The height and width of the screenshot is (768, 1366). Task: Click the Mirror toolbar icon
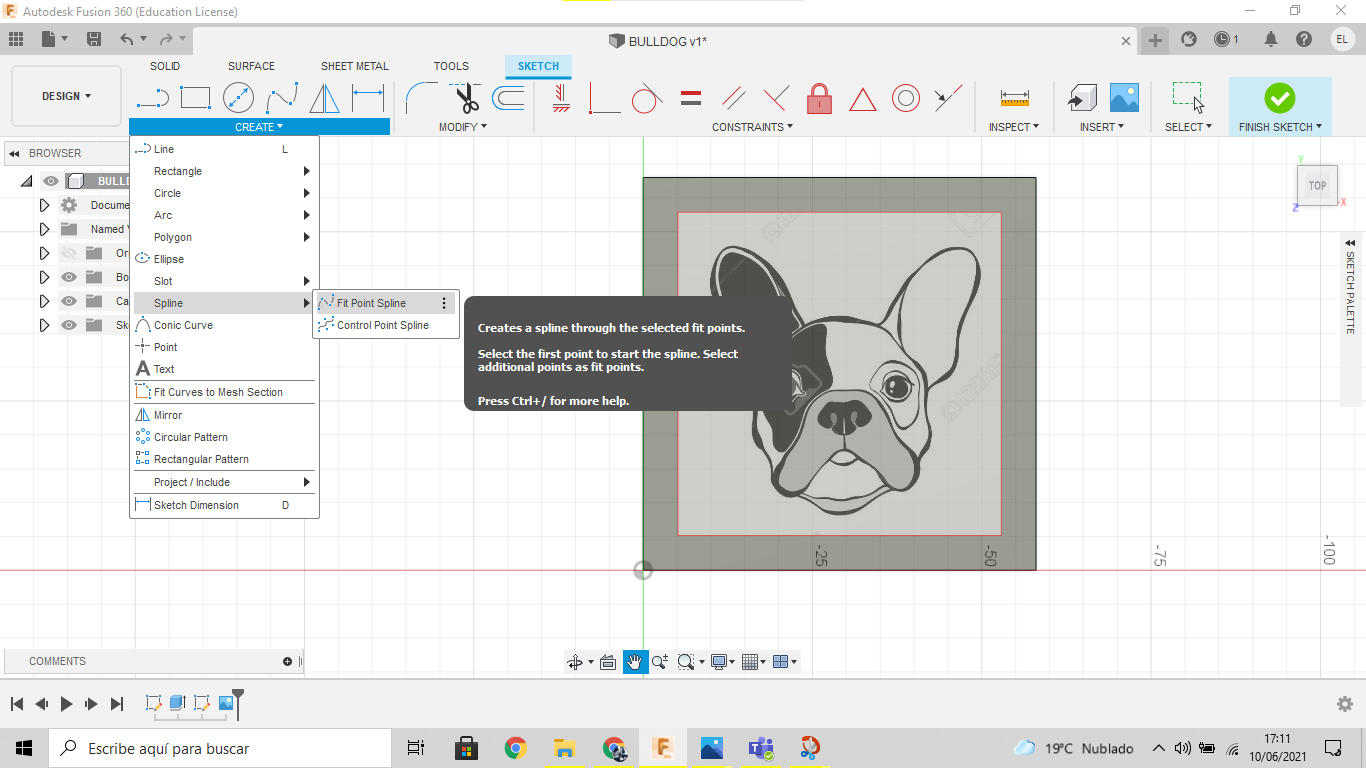pos(324,98)
